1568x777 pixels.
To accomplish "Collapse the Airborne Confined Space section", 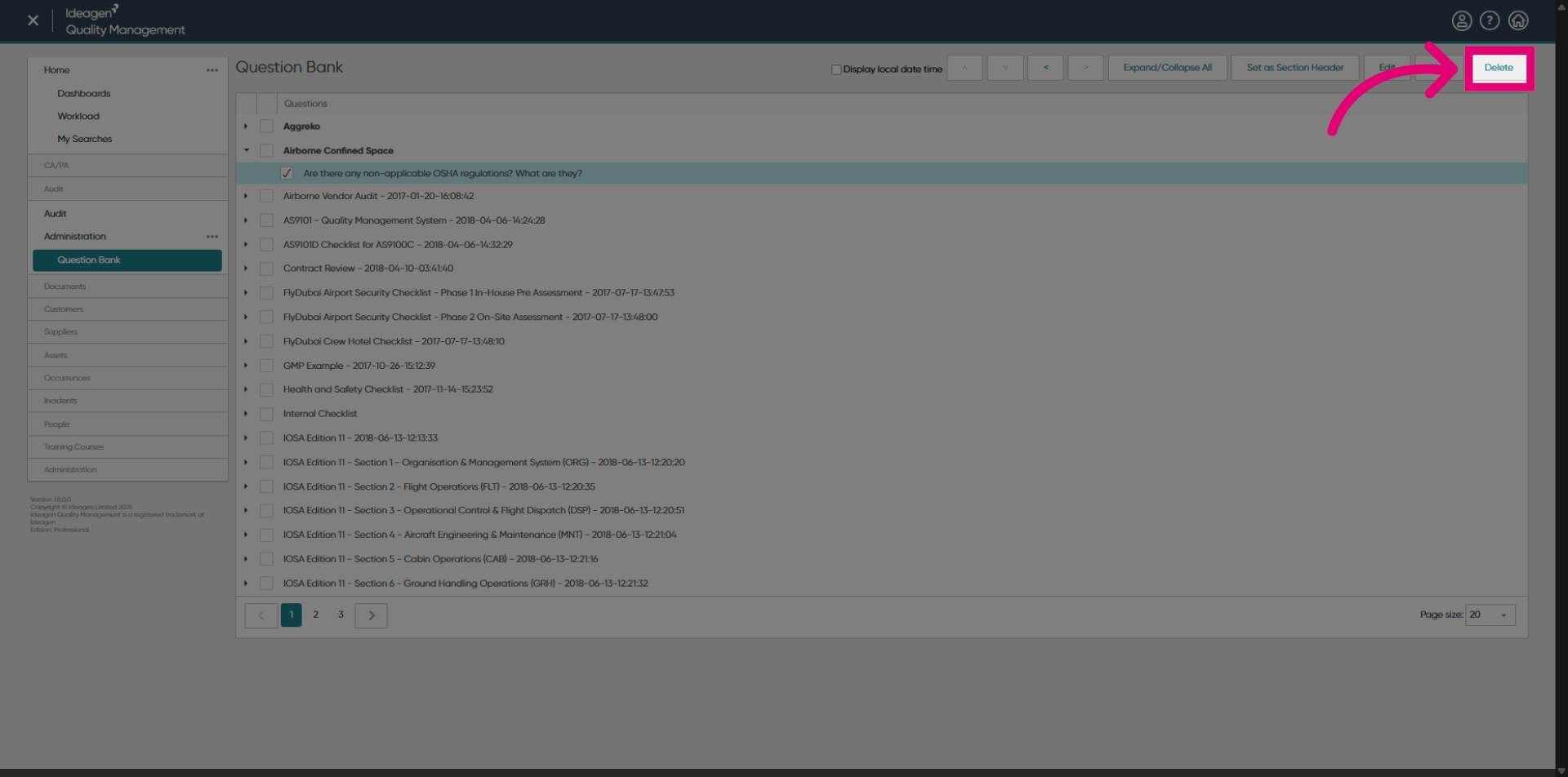I will 246,151.
